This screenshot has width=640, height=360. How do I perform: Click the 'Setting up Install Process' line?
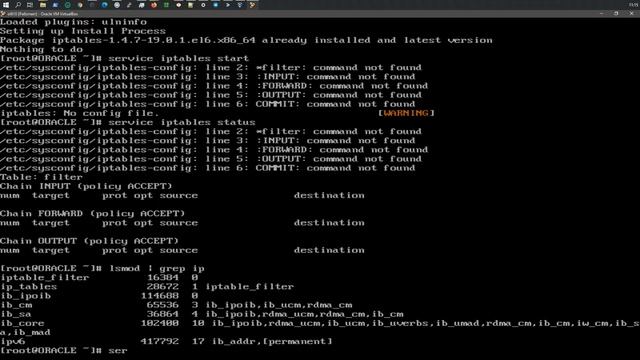(x=83, y=31)
